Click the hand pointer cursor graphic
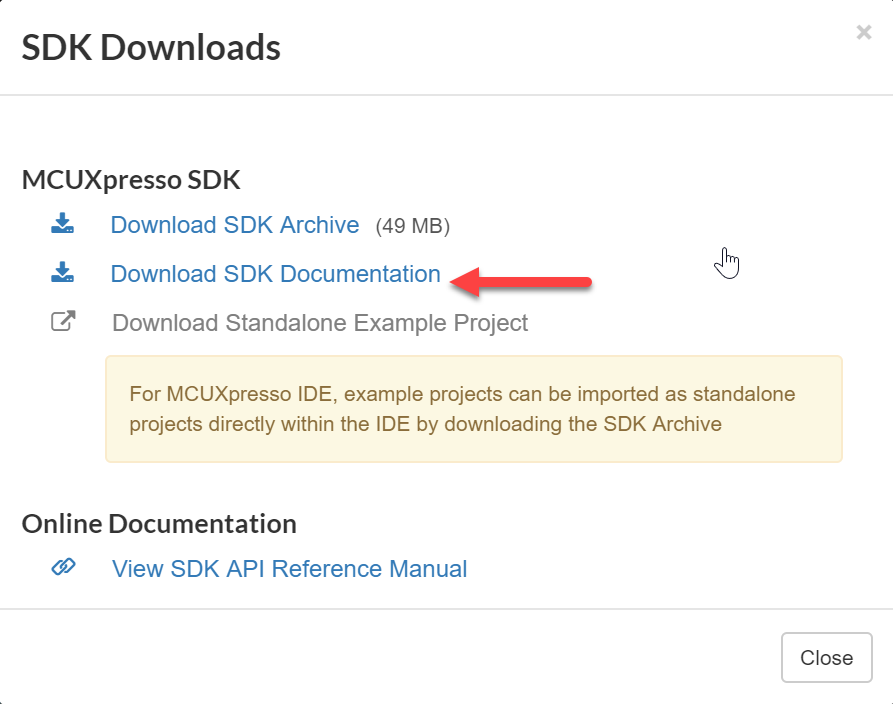Viewport: 893px width, 704px height. [727, 263]
